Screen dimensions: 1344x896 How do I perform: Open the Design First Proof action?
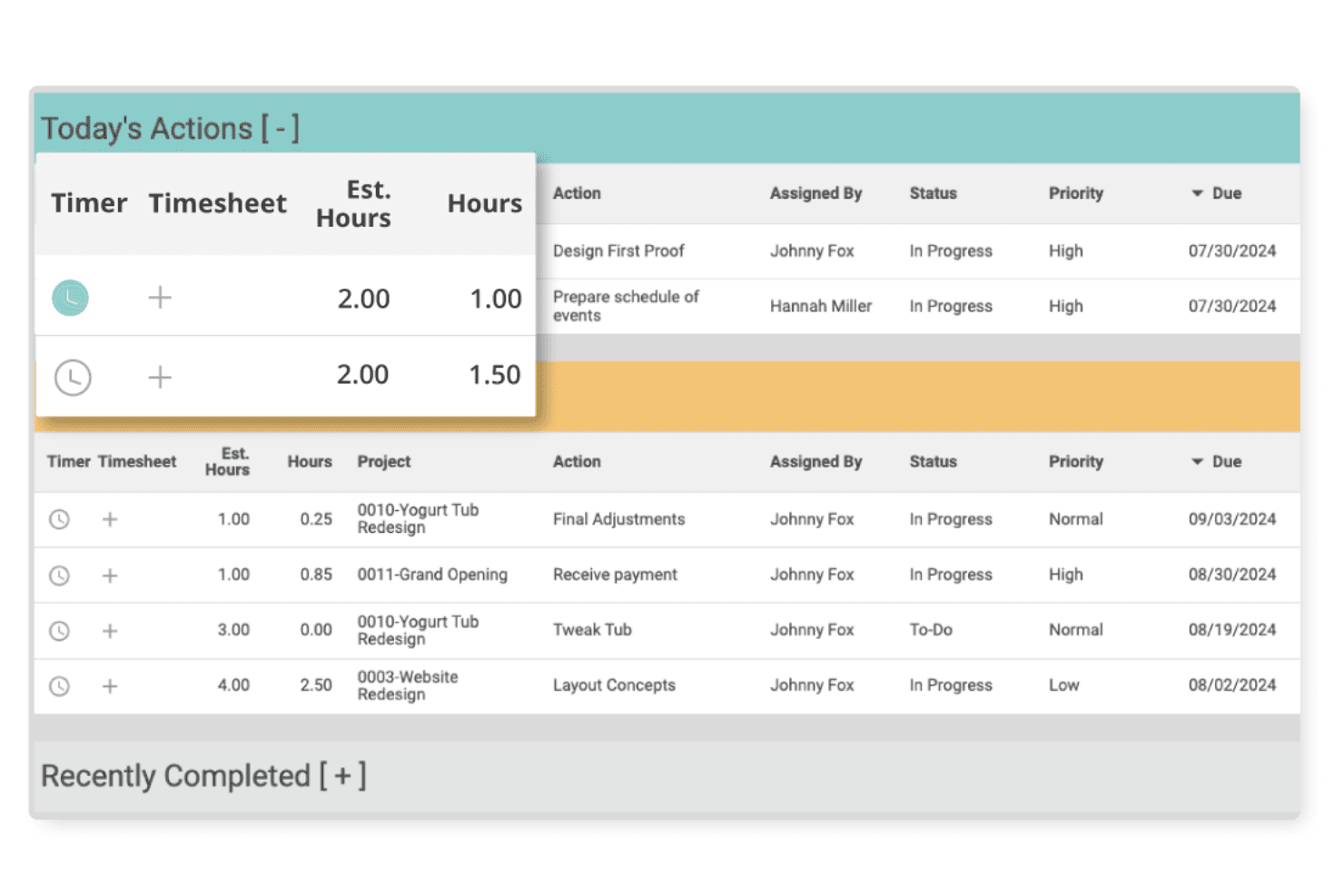click(x=618, y=251)
